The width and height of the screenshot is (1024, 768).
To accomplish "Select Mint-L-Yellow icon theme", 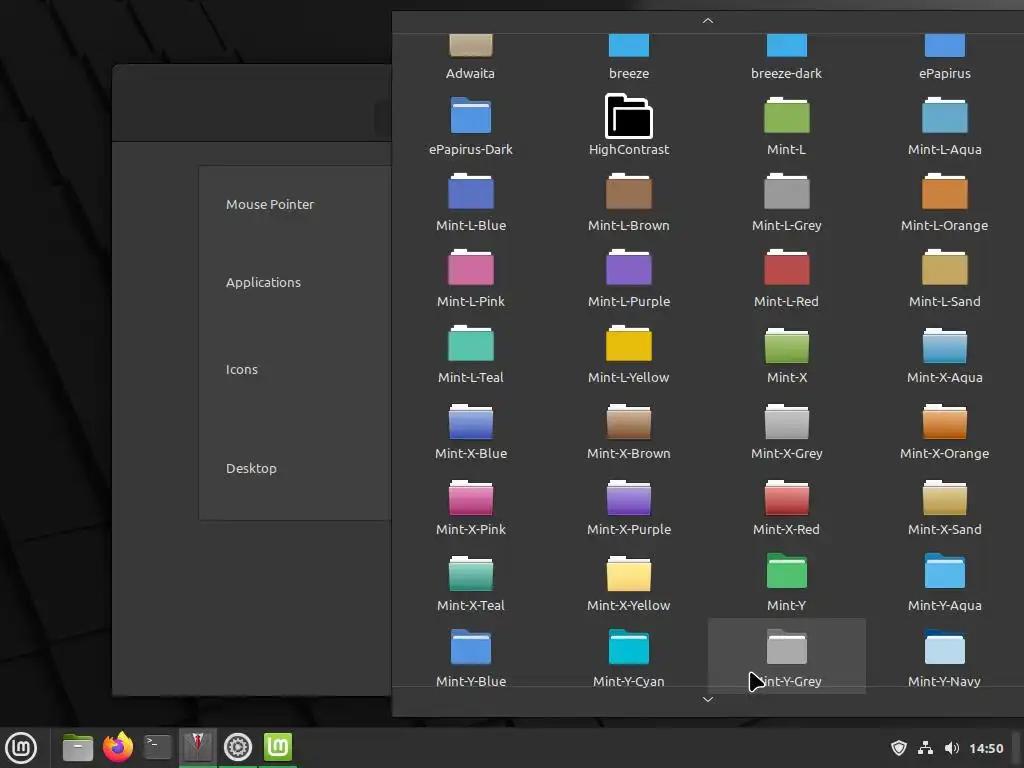I will (628, 354).
